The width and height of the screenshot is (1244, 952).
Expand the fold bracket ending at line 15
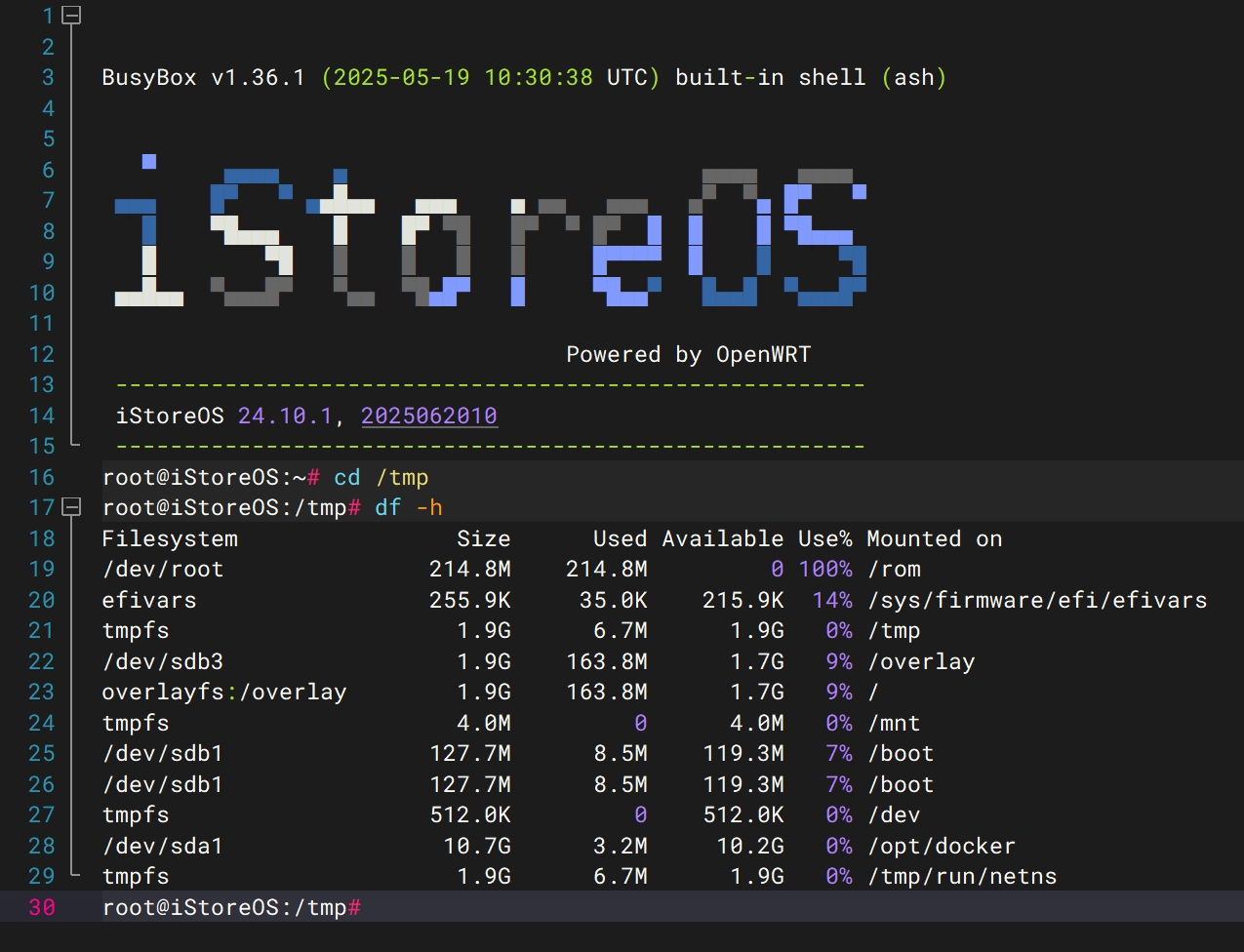tap(73, 446)
